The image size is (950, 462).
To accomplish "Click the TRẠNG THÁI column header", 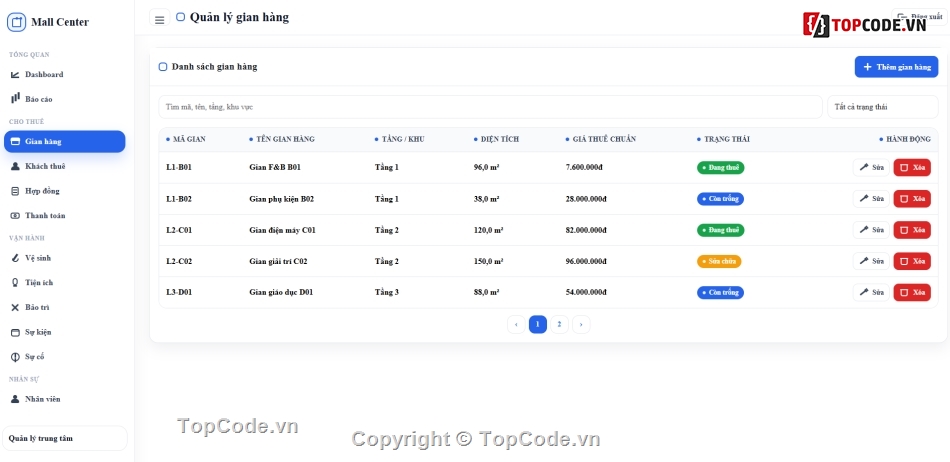I will [x=723, y=139].
